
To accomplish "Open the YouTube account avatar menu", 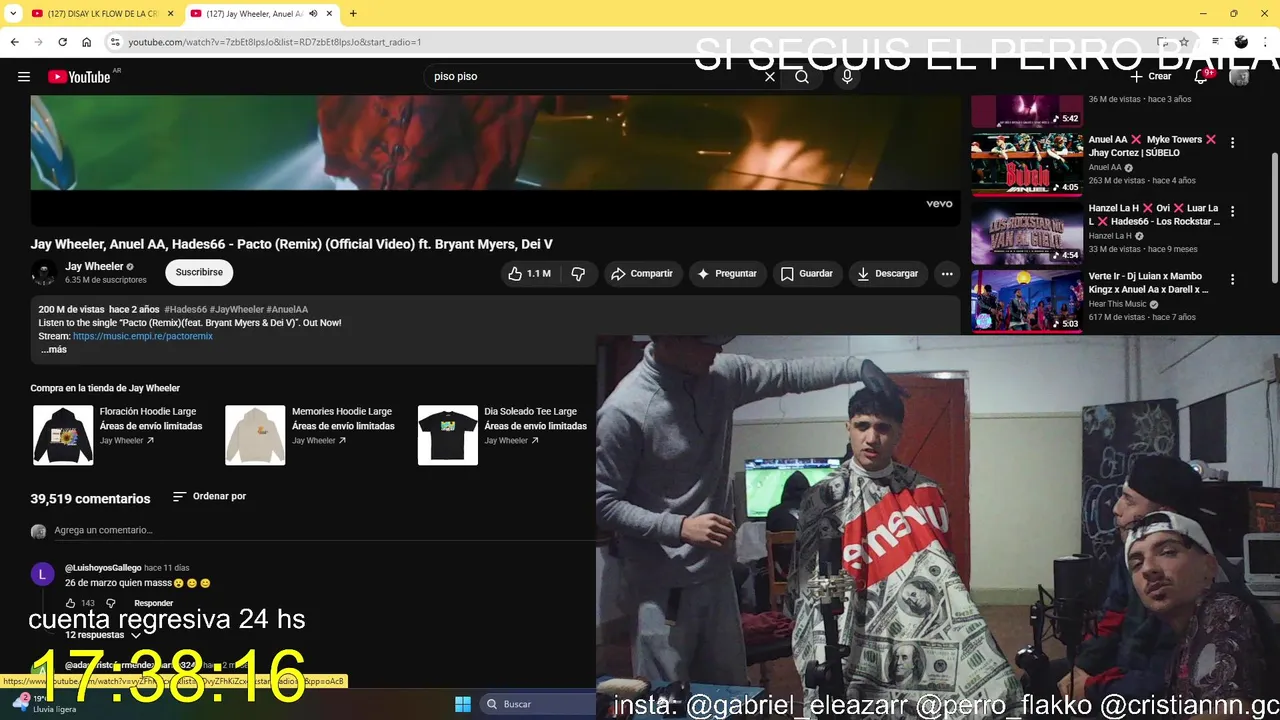I will tap(1240, 77).
